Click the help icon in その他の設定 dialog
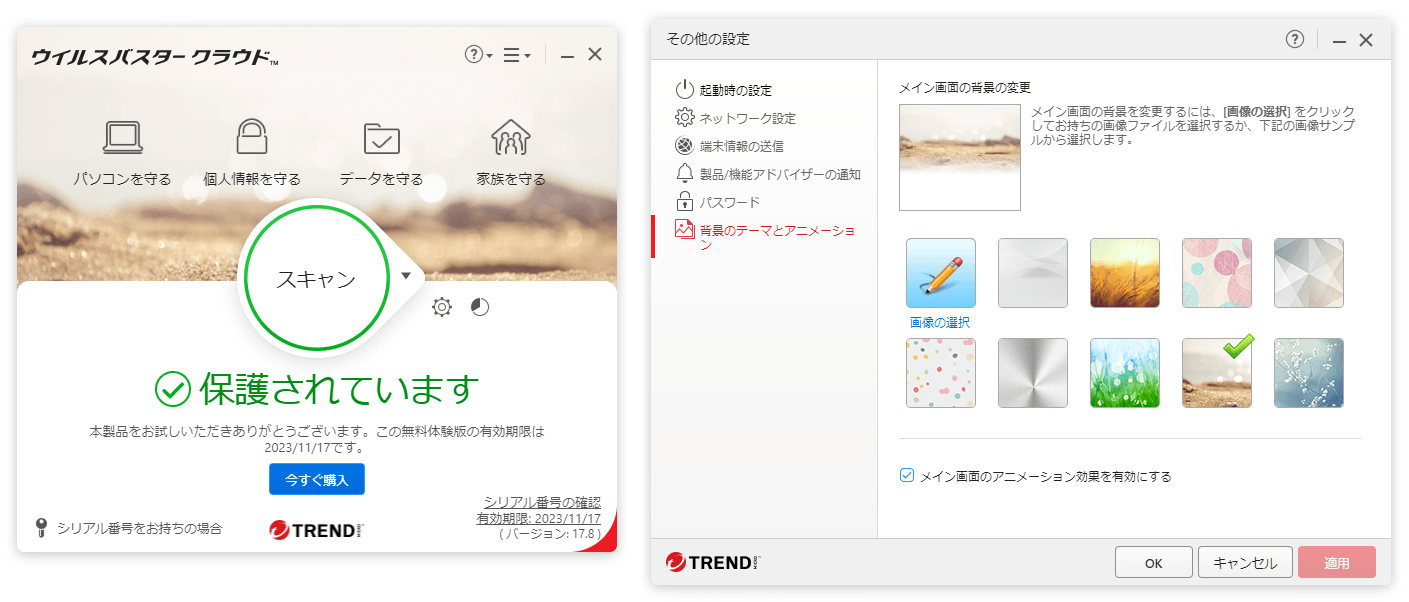This screenshot has height=602, width=1409. tap(1295, 39)
